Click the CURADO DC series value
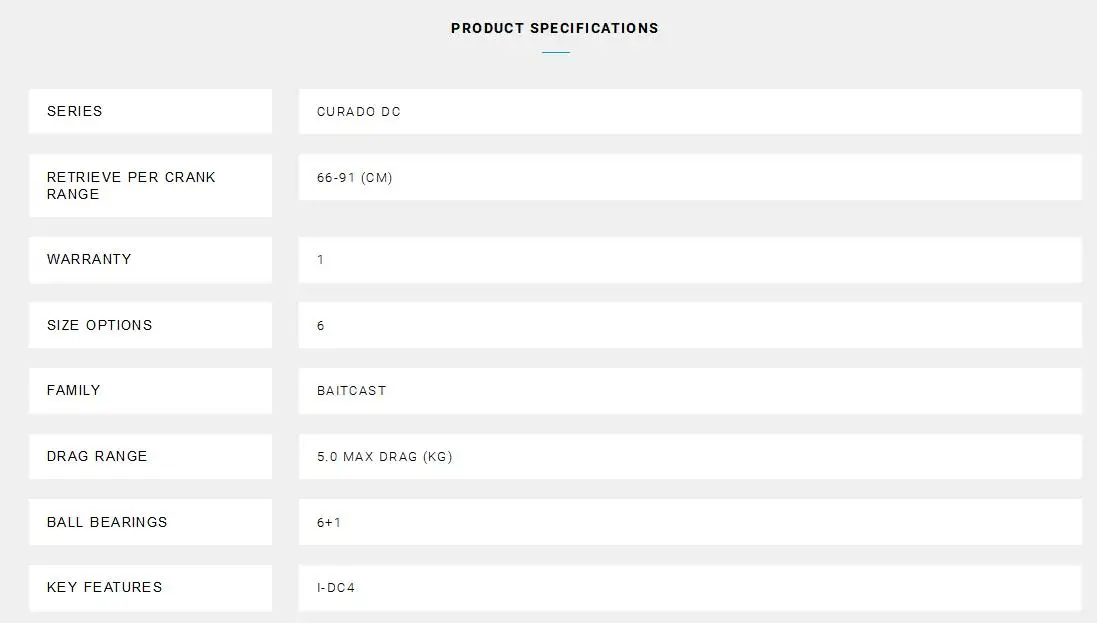1097x623 pixels. (x=359, y=112)
